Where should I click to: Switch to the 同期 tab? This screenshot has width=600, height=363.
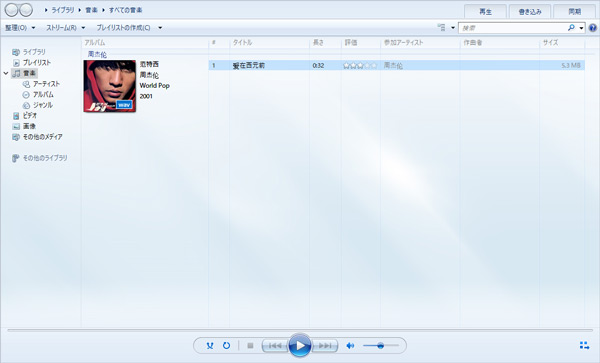(574, 11)
